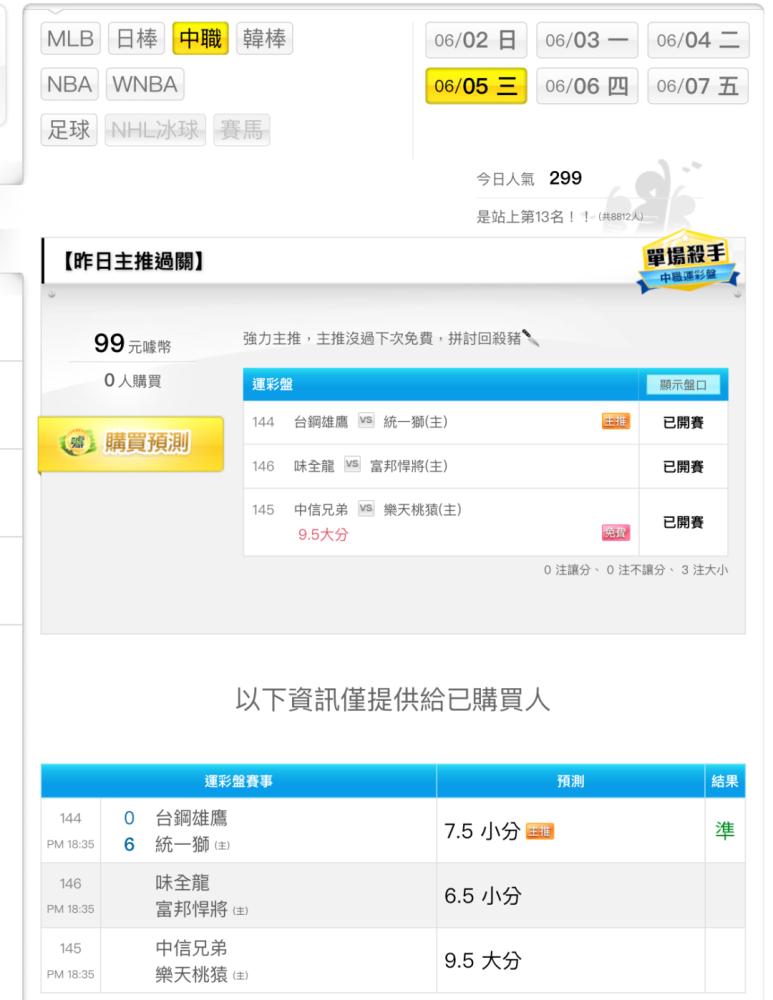This screenshot has width=773, height=1000.
Task: Select the 06/07 五 date button
Action: tap(698, 85)
